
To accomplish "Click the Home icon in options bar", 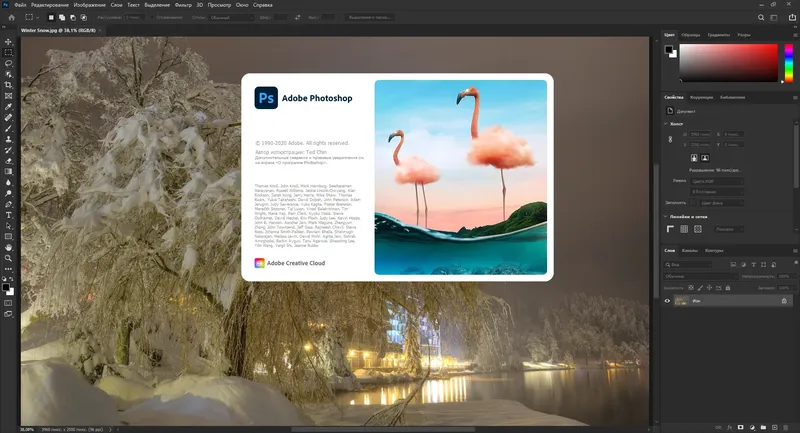I will pyautogui.click(x=9, y=18).
